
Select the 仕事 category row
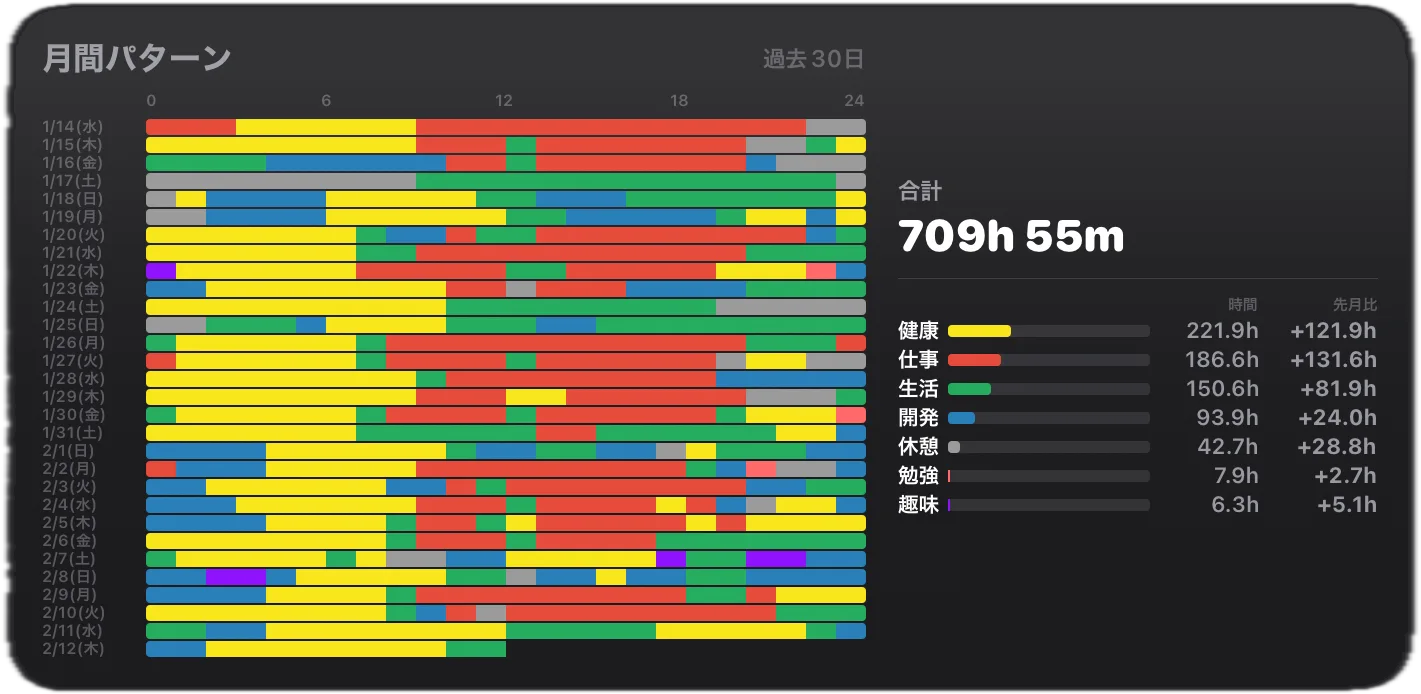(x=1137, y=360)
